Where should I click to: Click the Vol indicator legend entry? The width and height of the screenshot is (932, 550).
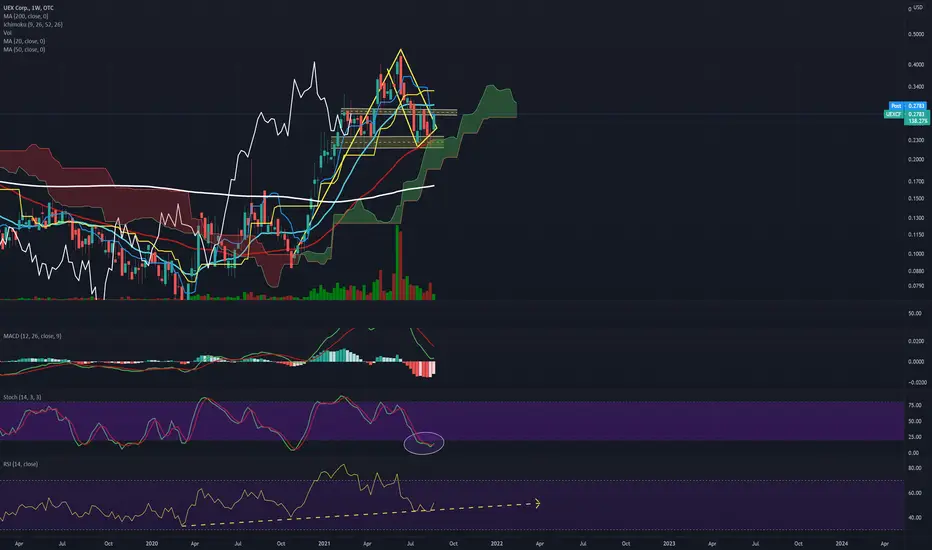(7, 33)
